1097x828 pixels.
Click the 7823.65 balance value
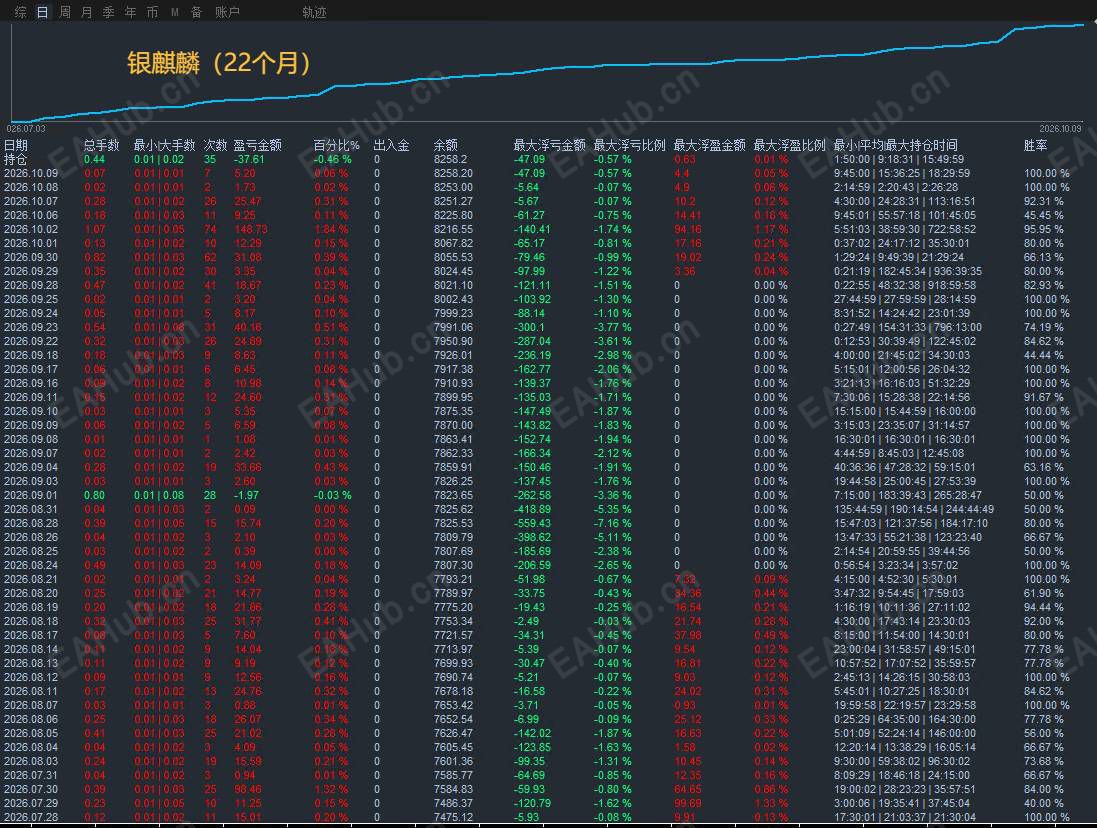[453, 494]
